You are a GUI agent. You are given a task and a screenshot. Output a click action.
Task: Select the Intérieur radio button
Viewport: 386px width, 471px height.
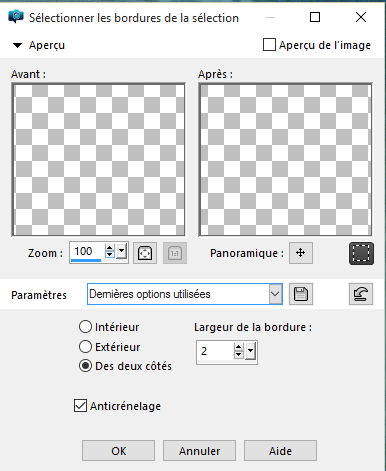pyautogui.click(x=85, y=327)
